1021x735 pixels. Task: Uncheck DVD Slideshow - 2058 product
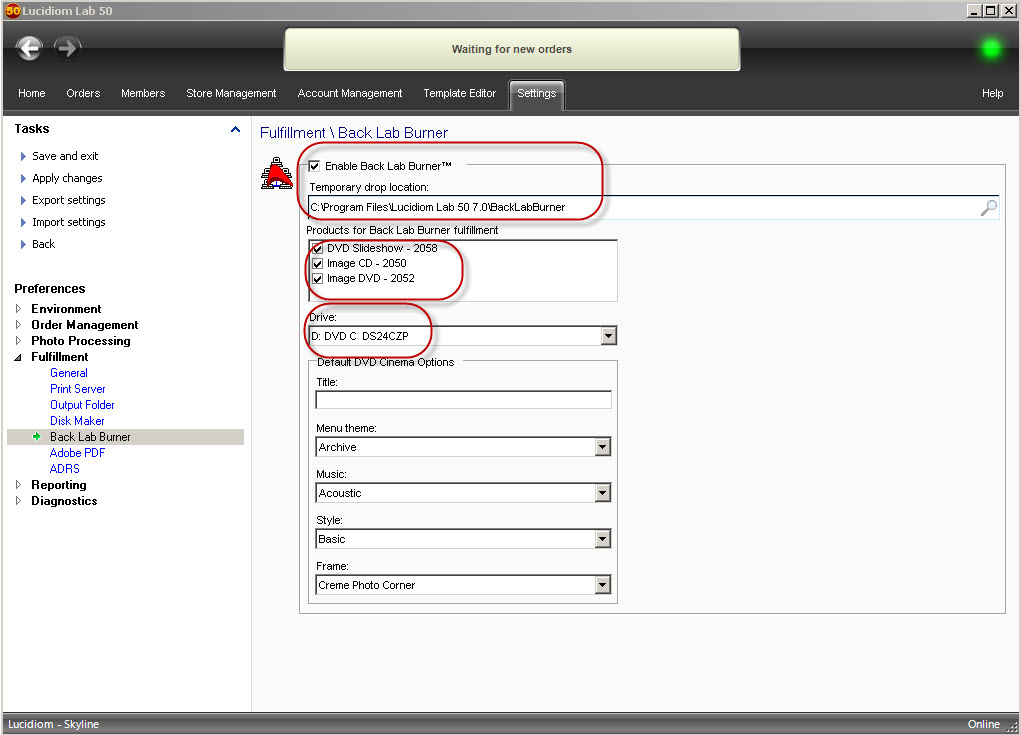318,249
